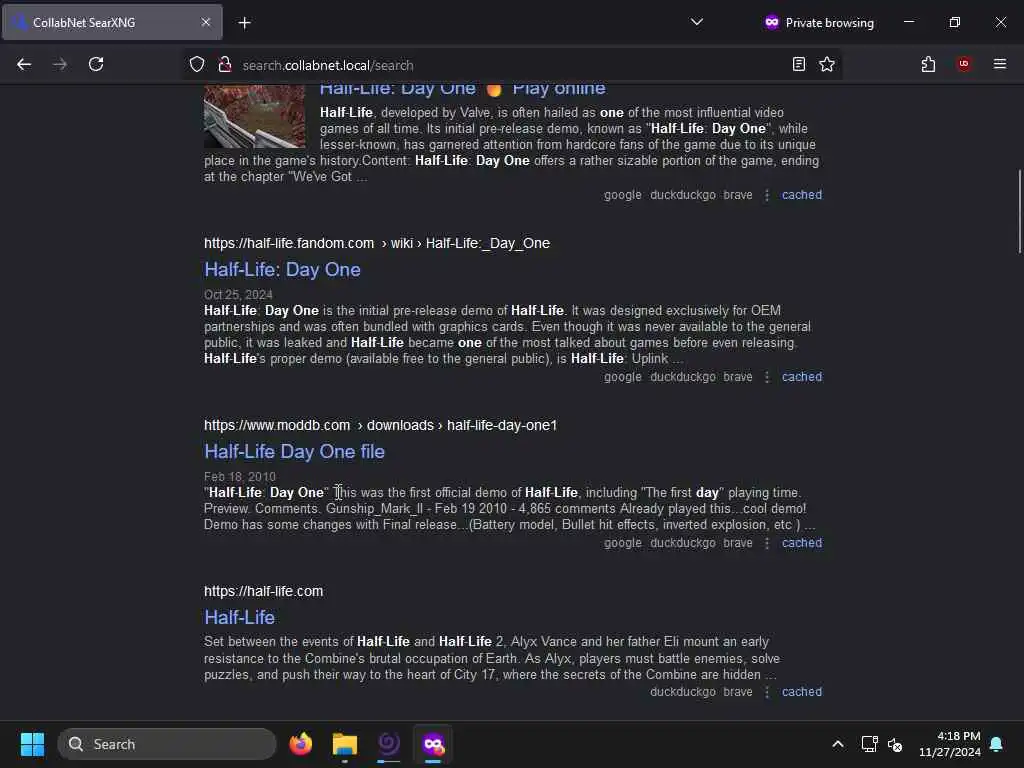Click google engine label under fandom result
The width and height of the screenshot is (1024, 768).
click(622, 377)
